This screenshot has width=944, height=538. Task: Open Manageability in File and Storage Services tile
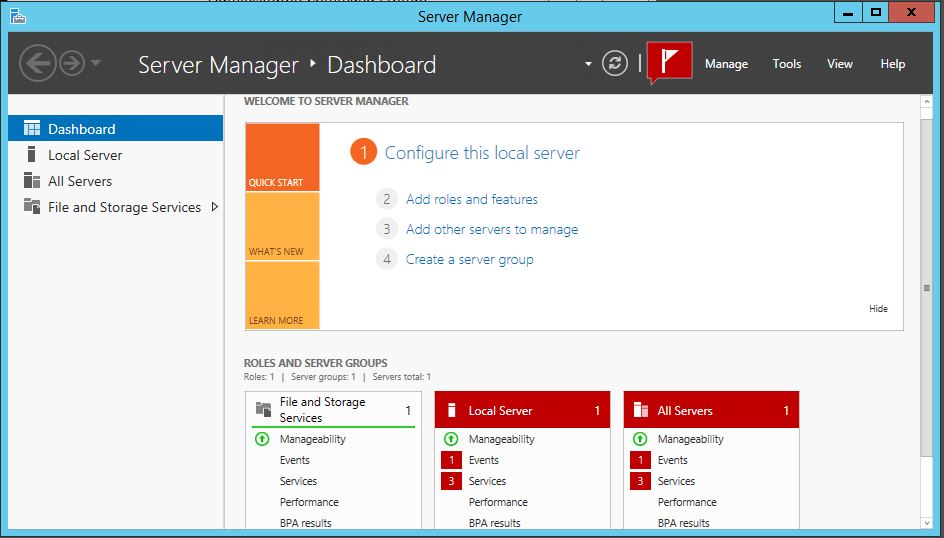tap(312, 439)
